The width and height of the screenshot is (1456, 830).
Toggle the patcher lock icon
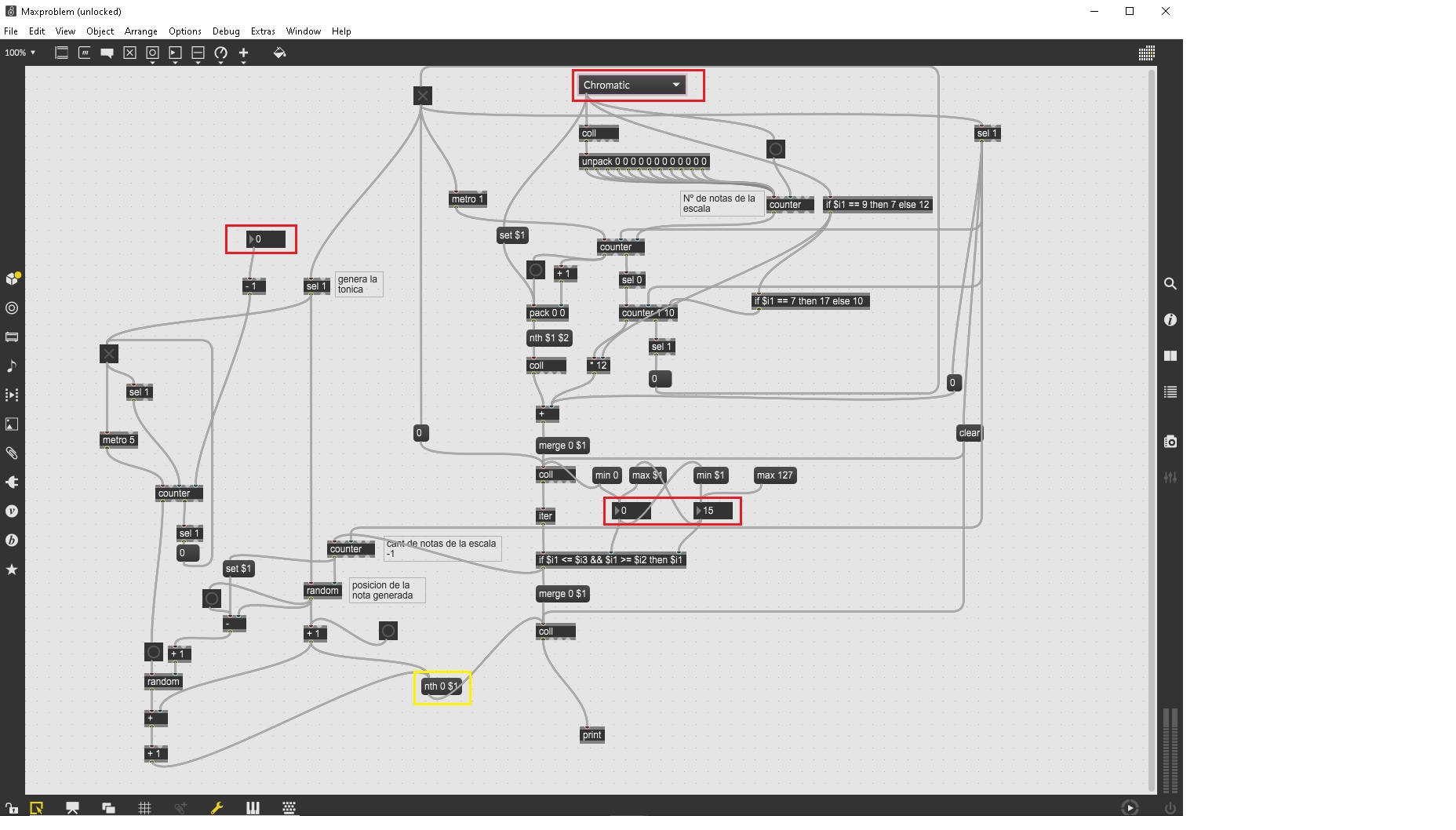click(x=12, y=807)
